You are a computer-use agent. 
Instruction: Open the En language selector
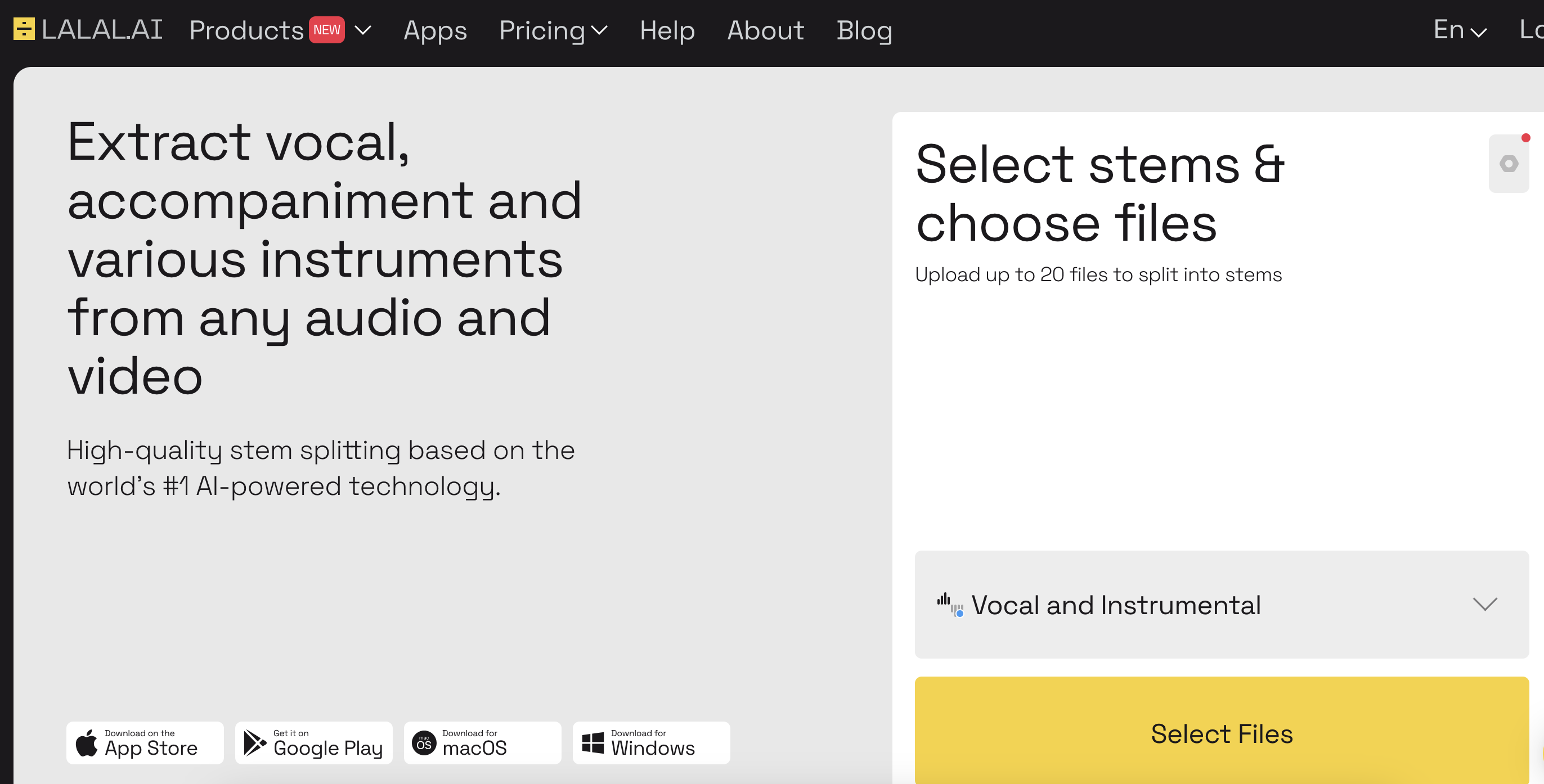pyautogui.click(x=1459, y=30)
